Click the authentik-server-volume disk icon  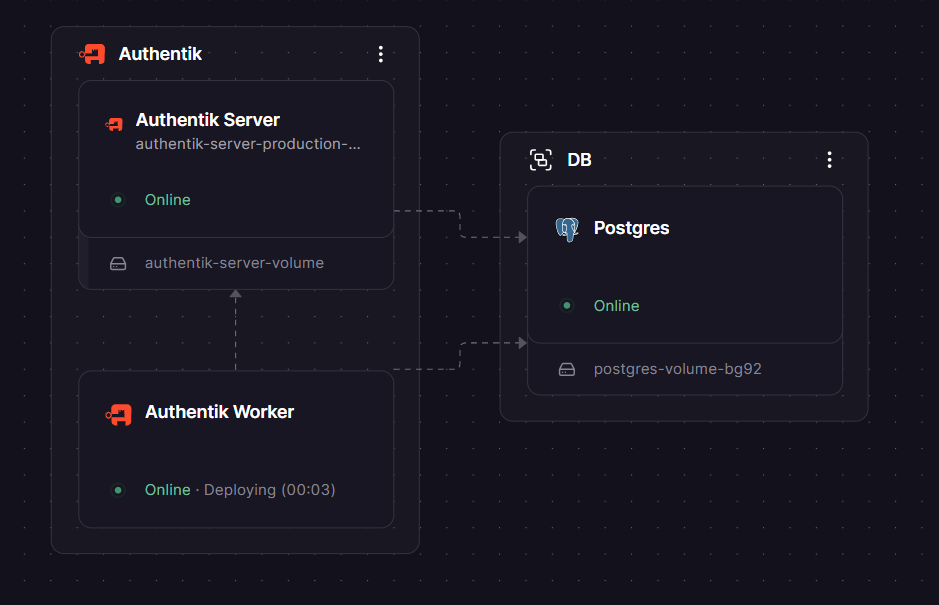[118, 264]
